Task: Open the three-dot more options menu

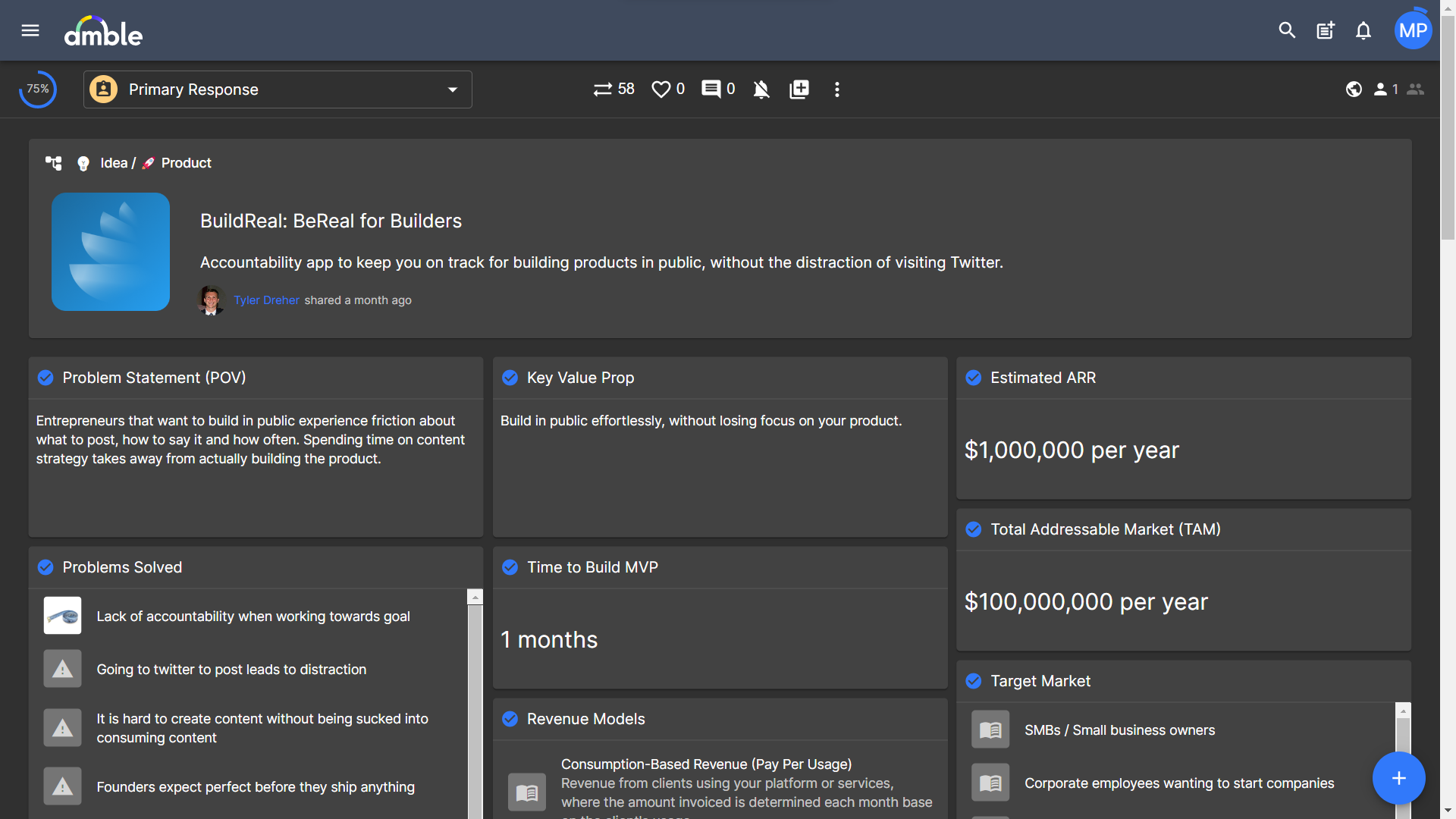Action: (x=837, y=89)
